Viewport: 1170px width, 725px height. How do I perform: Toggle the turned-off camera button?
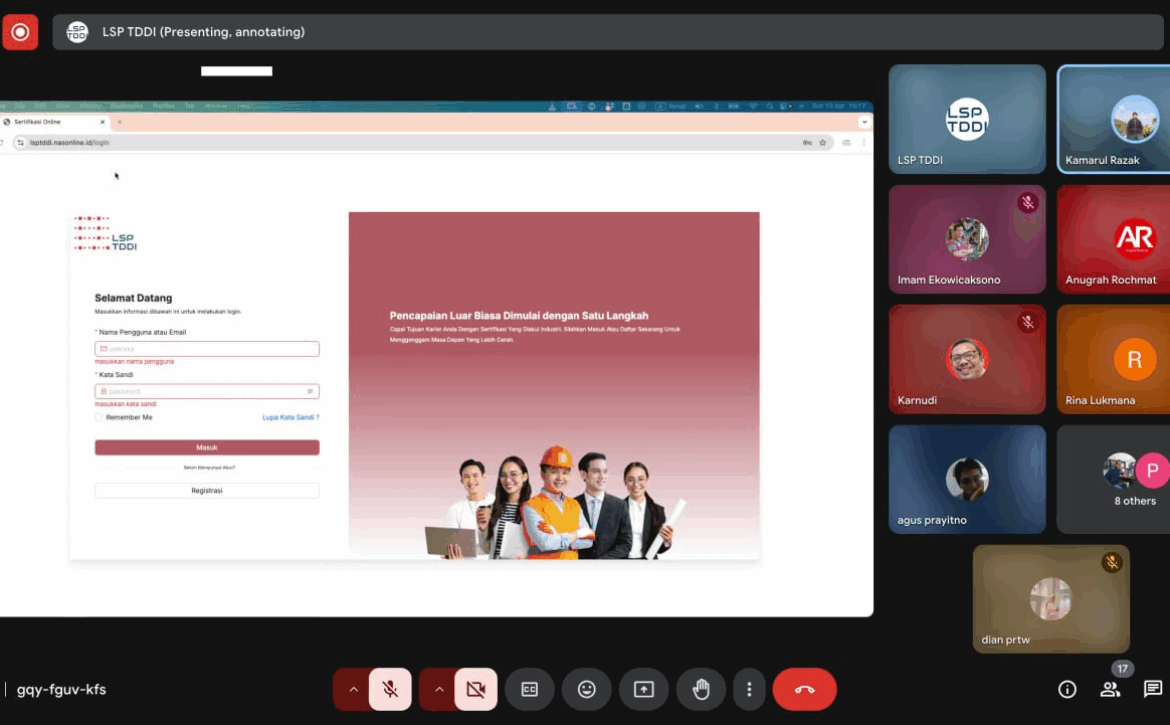coord(476,689)
